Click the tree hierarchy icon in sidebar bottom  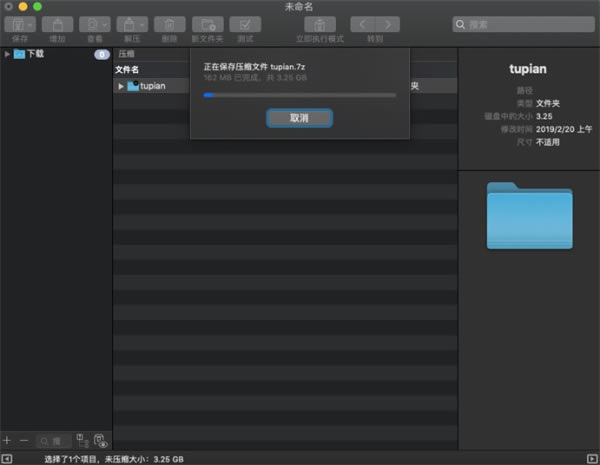click(82, 441)
